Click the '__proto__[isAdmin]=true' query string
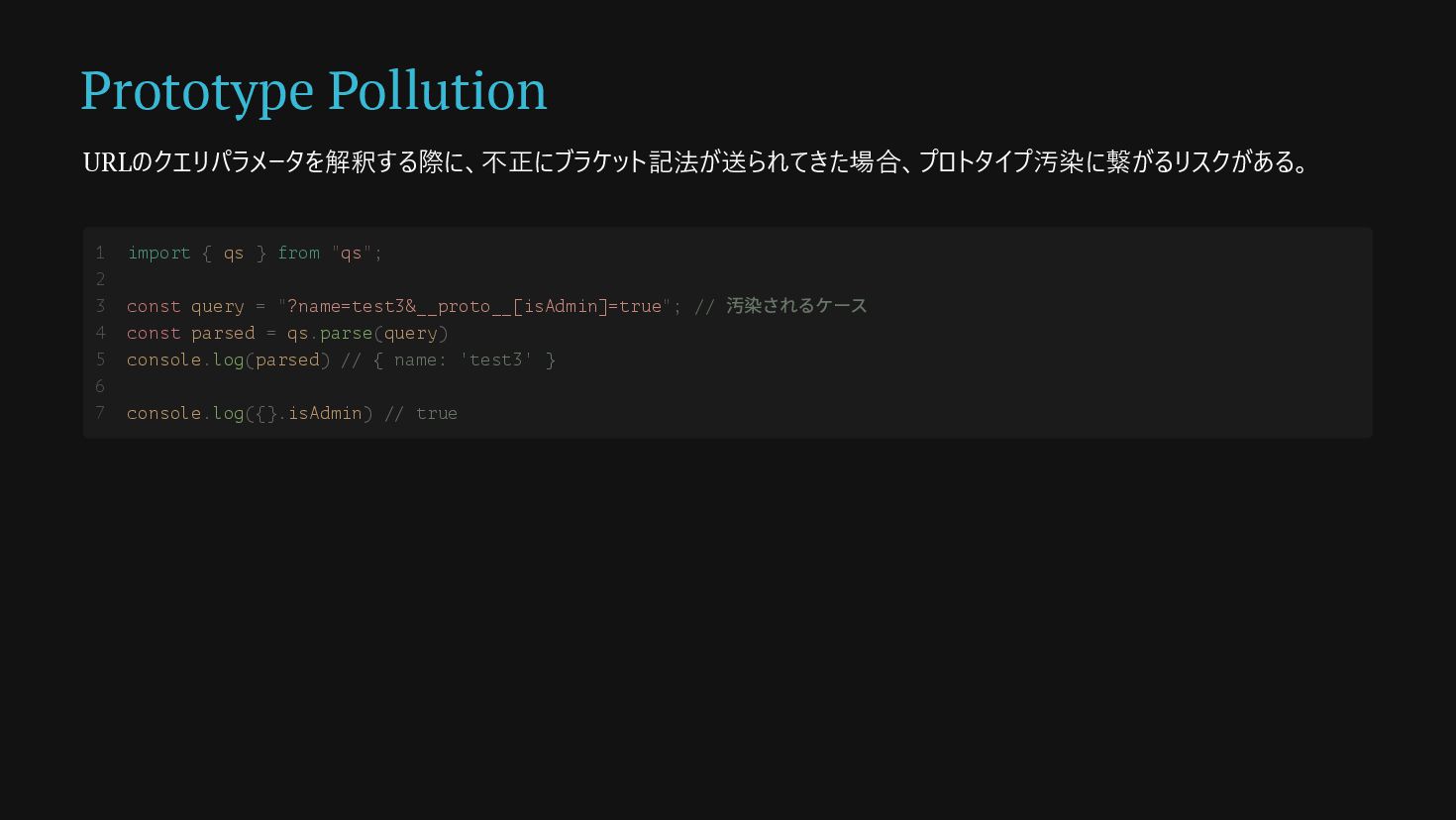 540,306
